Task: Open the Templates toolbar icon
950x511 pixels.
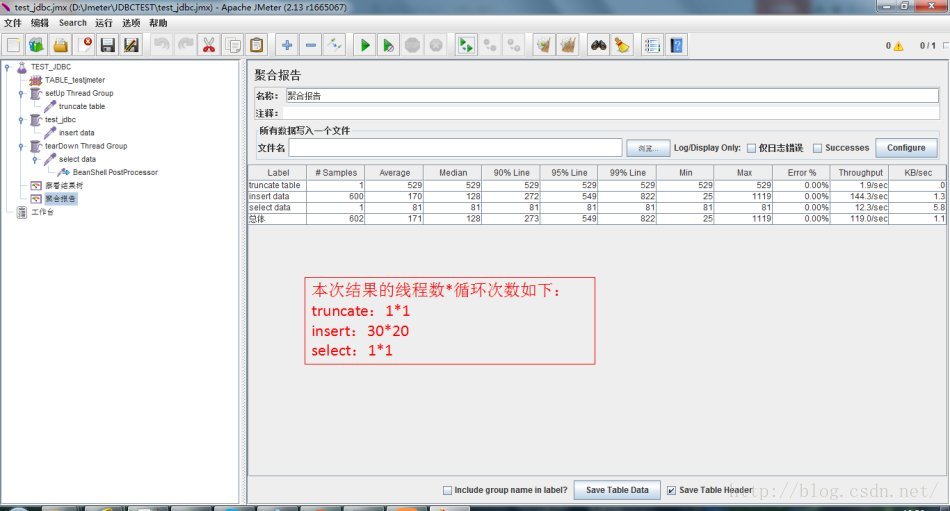Action: pyautogui.click(x=36, y=45)
